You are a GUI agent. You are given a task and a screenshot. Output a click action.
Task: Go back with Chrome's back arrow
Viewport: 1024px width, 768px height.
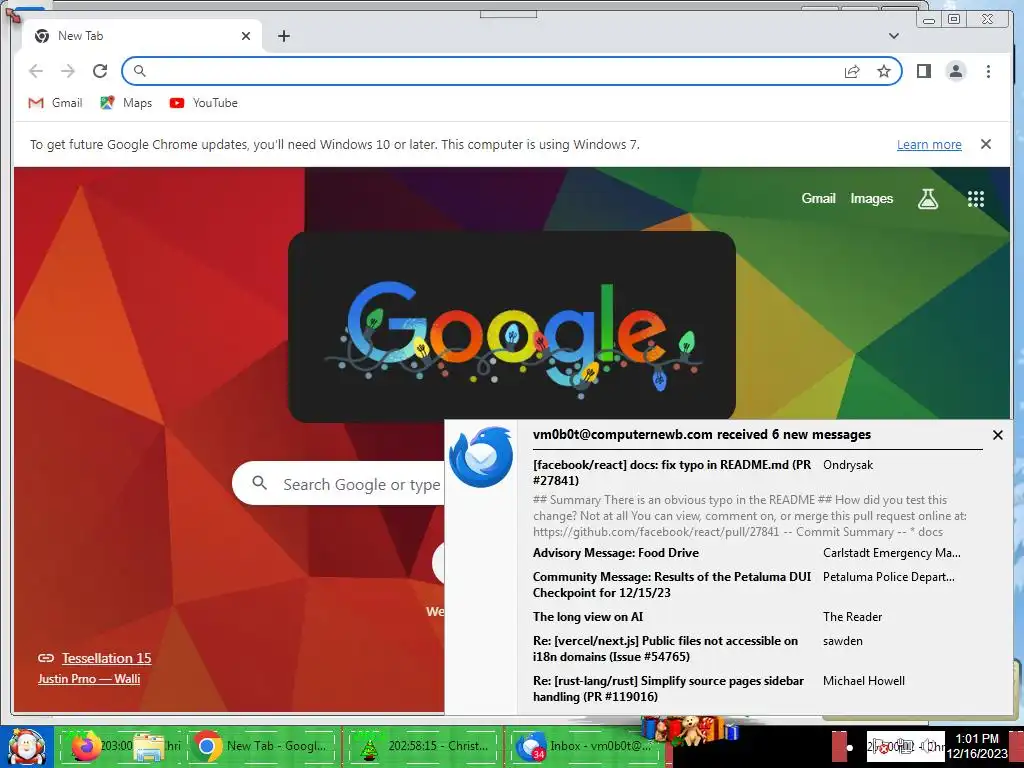click(x=36, y=71)
